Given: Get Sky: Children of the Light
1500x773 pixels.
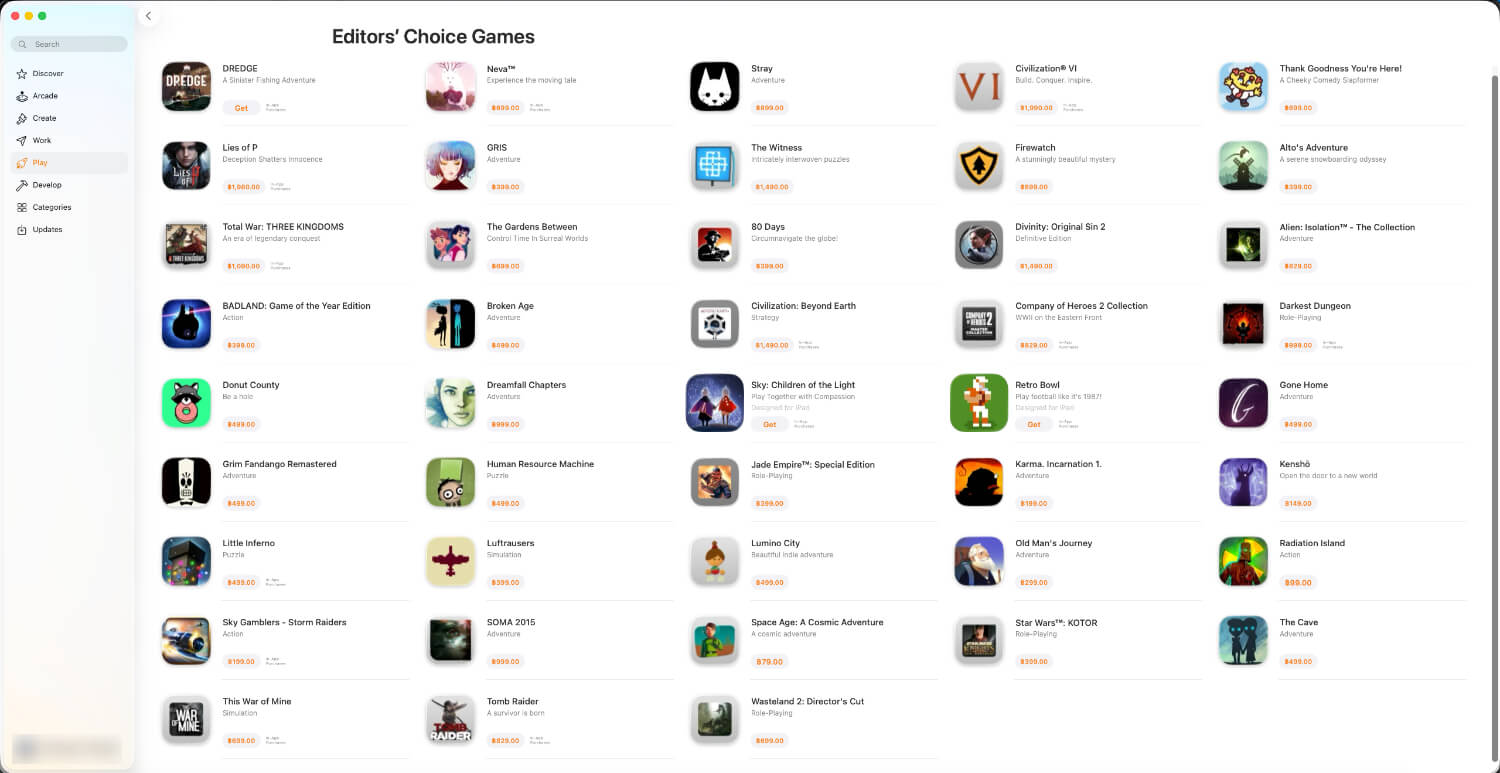Looking at the screenshot, I should (770, 425).
